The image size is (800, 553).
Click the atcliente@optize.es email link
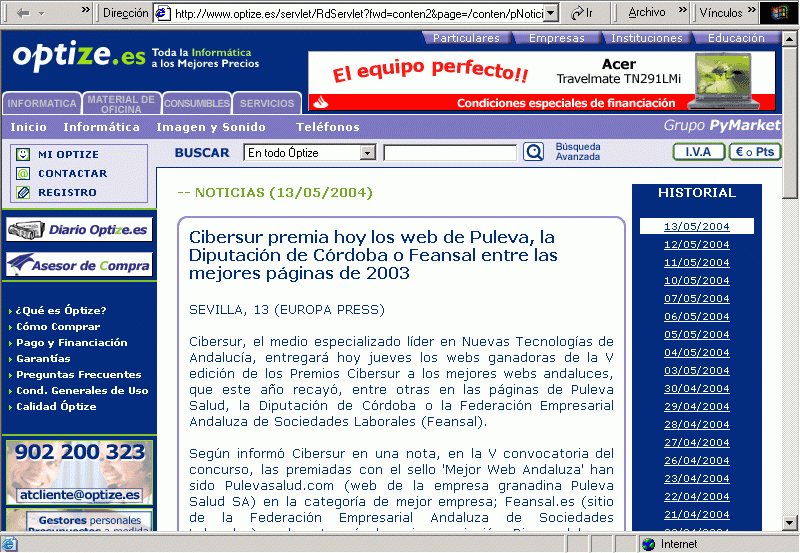pyautogui.click(x=80, y=495)
